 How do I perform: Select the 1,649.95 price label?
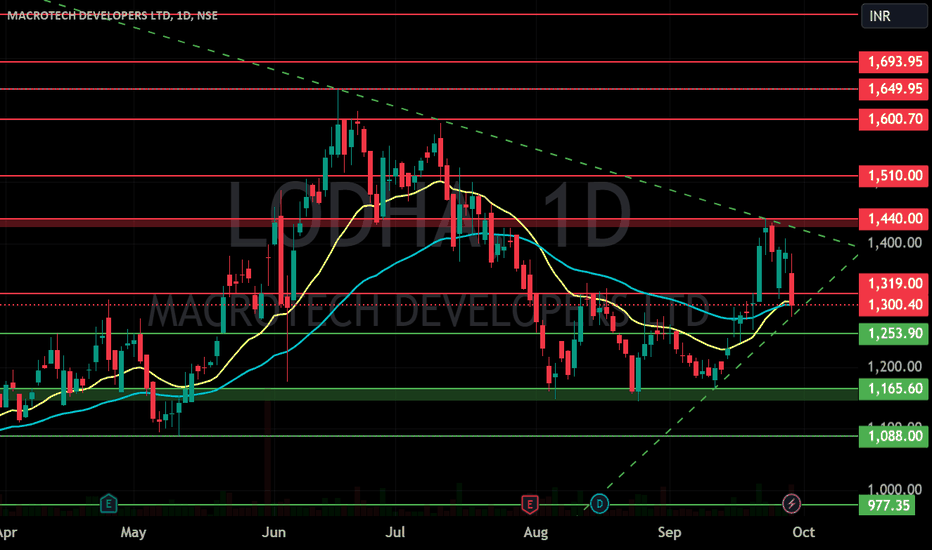click(893, 89)
